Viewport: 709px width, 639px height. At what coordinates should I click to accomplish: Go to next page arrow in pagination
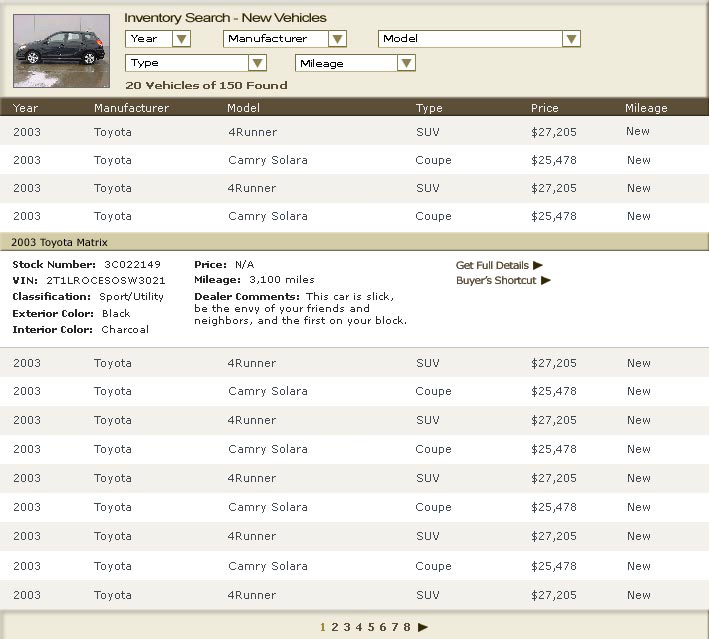pos(423,627)
